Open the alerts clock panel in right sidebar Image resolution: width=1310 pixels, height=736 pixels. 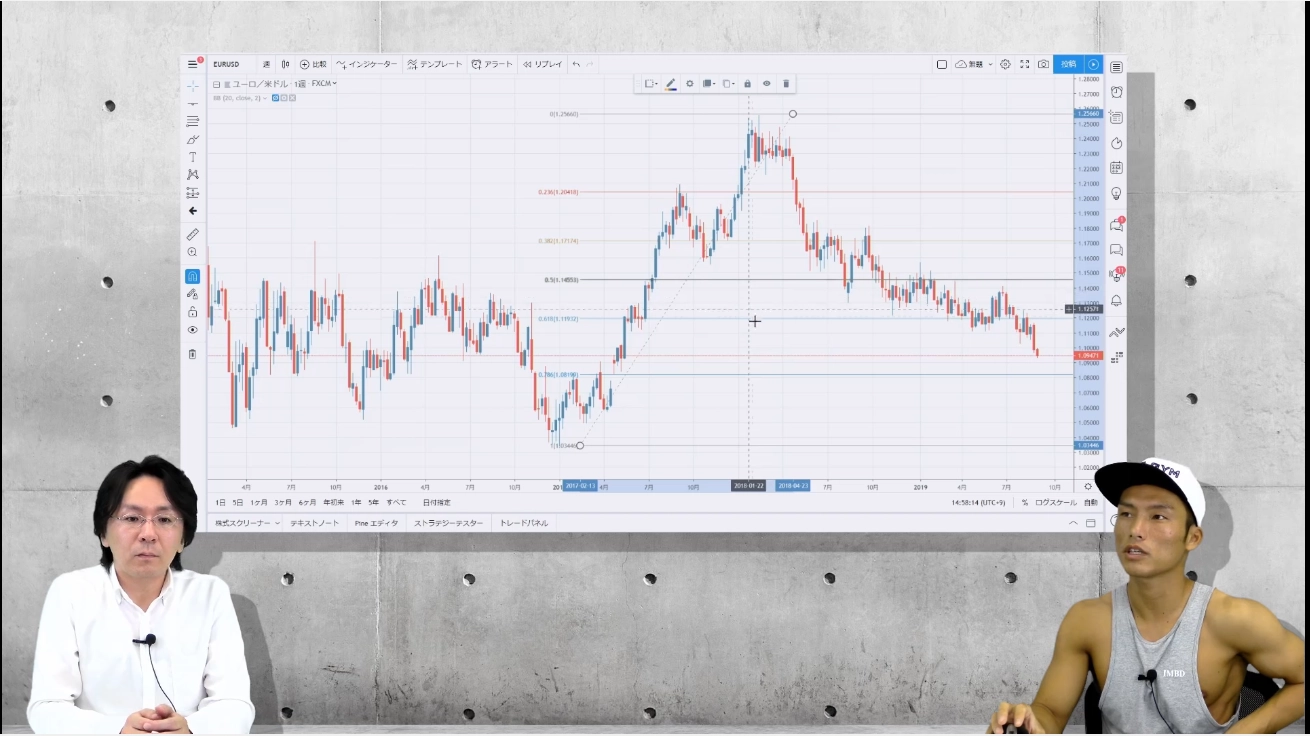pyautogui.click(x=1116, y=92)
